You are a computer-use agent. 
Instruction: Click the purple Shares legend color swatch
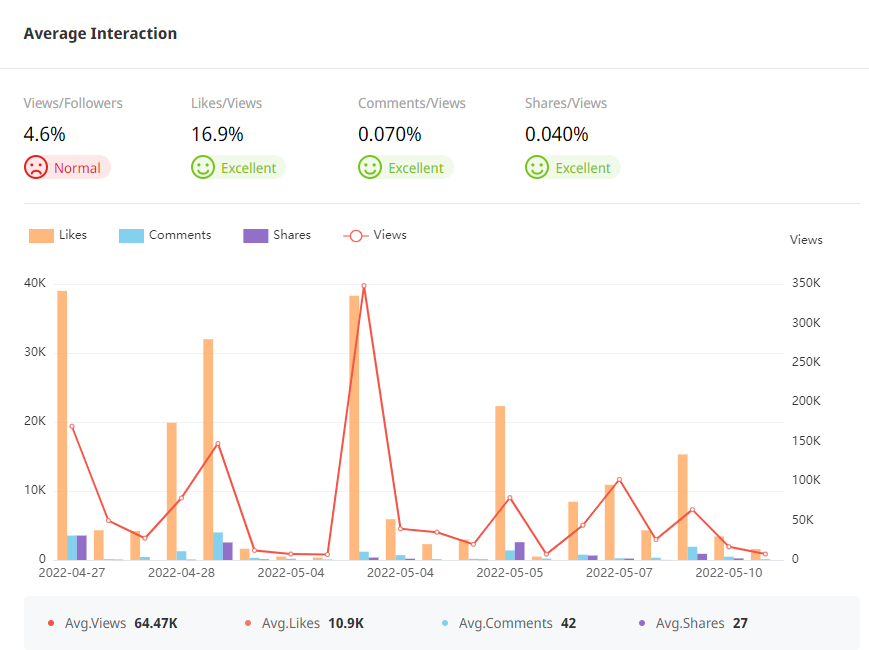[256, 236]
